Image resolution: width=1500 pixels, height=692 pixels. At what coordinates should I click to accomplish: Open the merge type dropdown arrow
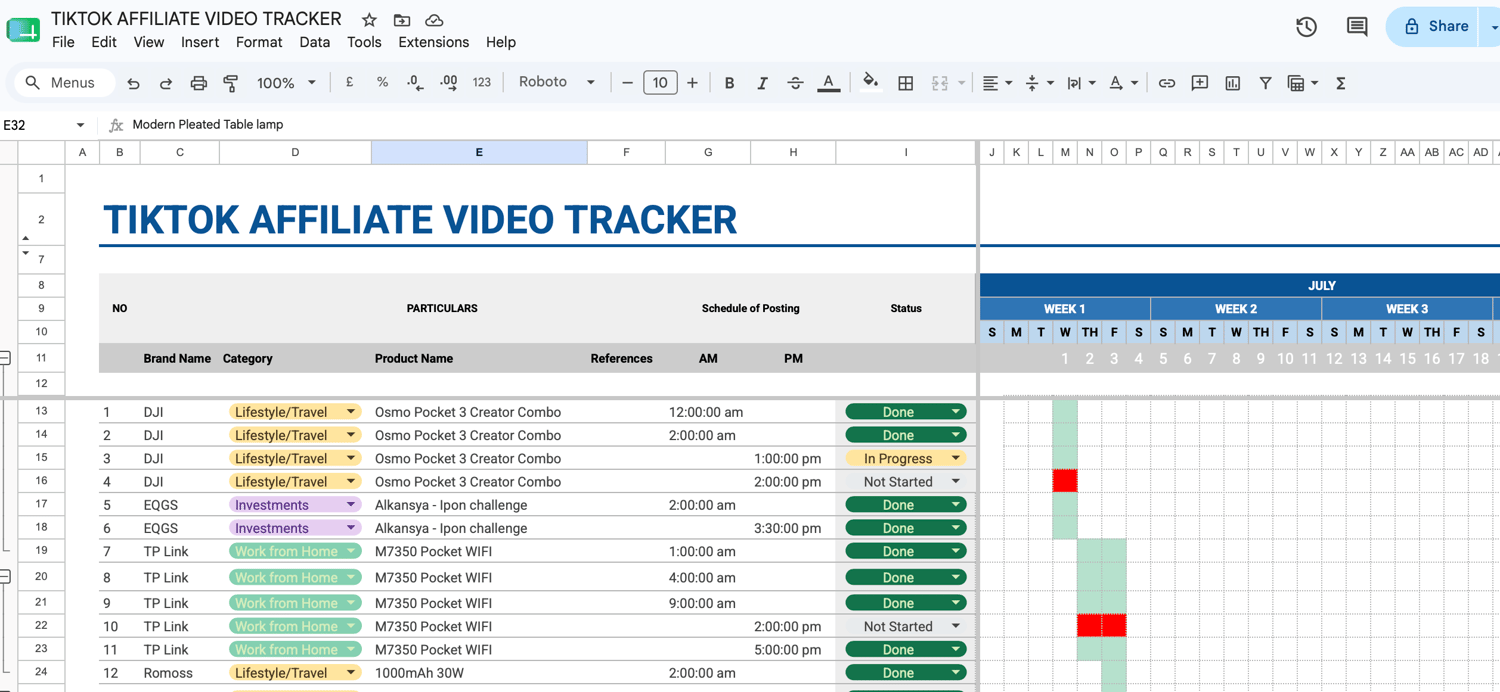point(962,83)
